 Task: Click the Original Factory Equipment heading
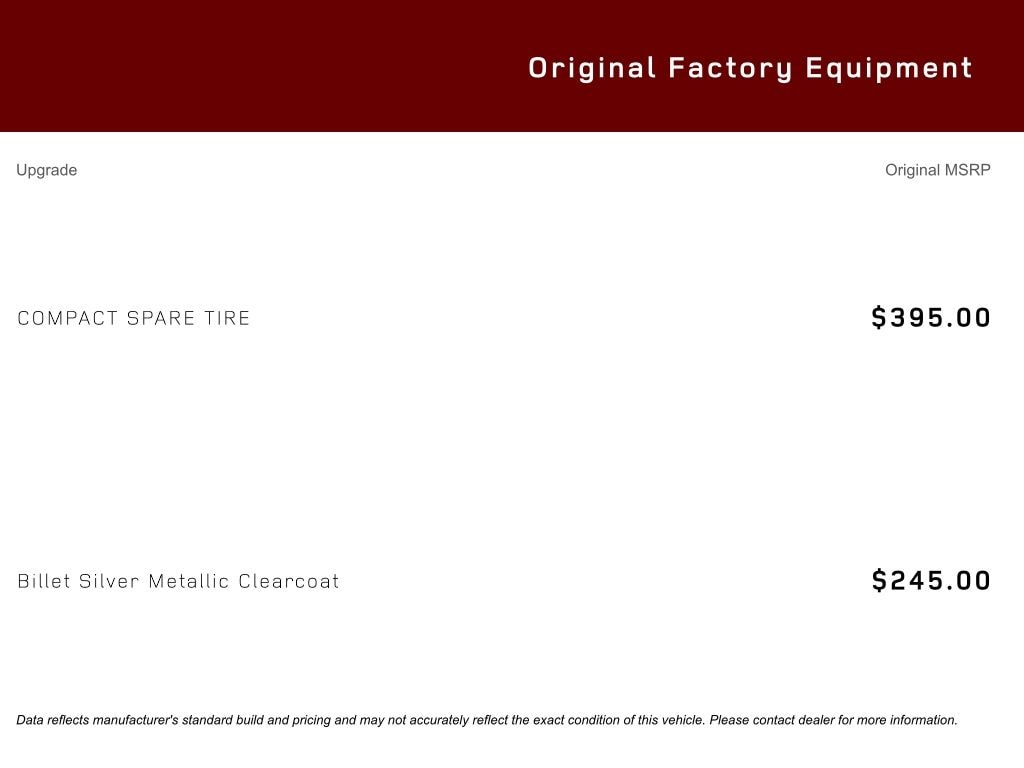[750, 68]
